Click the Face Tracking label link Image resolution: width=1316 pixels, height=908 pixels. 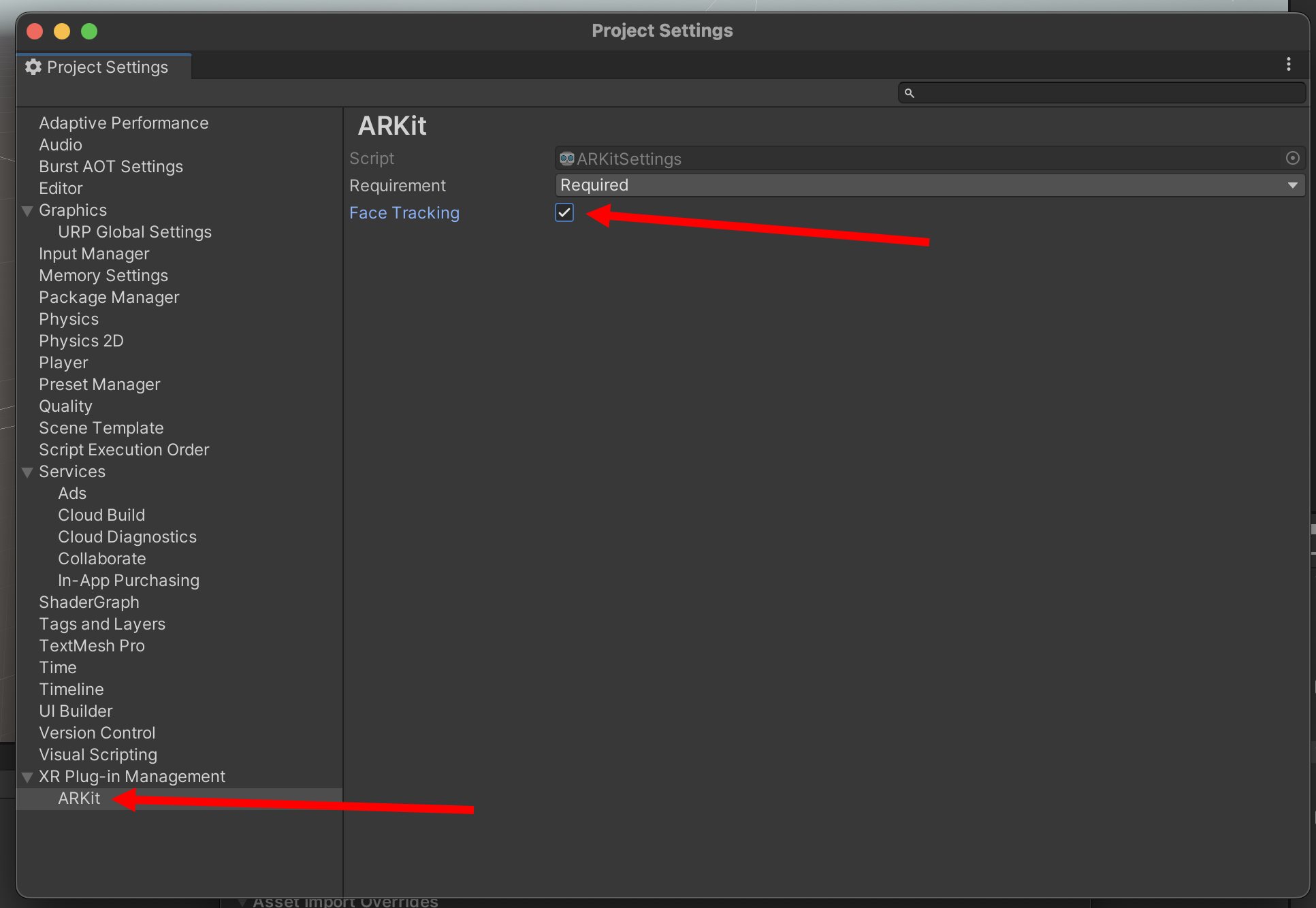coord(404,213)
